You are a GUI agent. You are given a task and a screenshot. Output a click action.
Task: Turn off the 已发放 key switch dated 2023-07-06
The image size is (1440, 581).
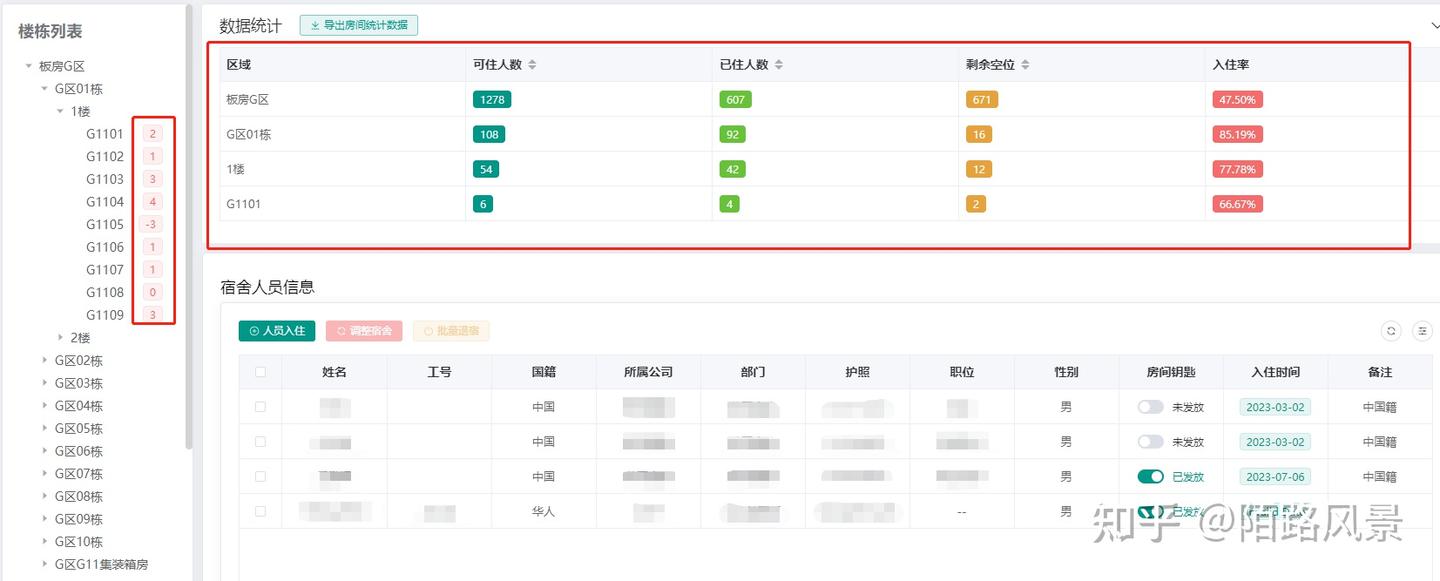click(x=1150, y=477)
